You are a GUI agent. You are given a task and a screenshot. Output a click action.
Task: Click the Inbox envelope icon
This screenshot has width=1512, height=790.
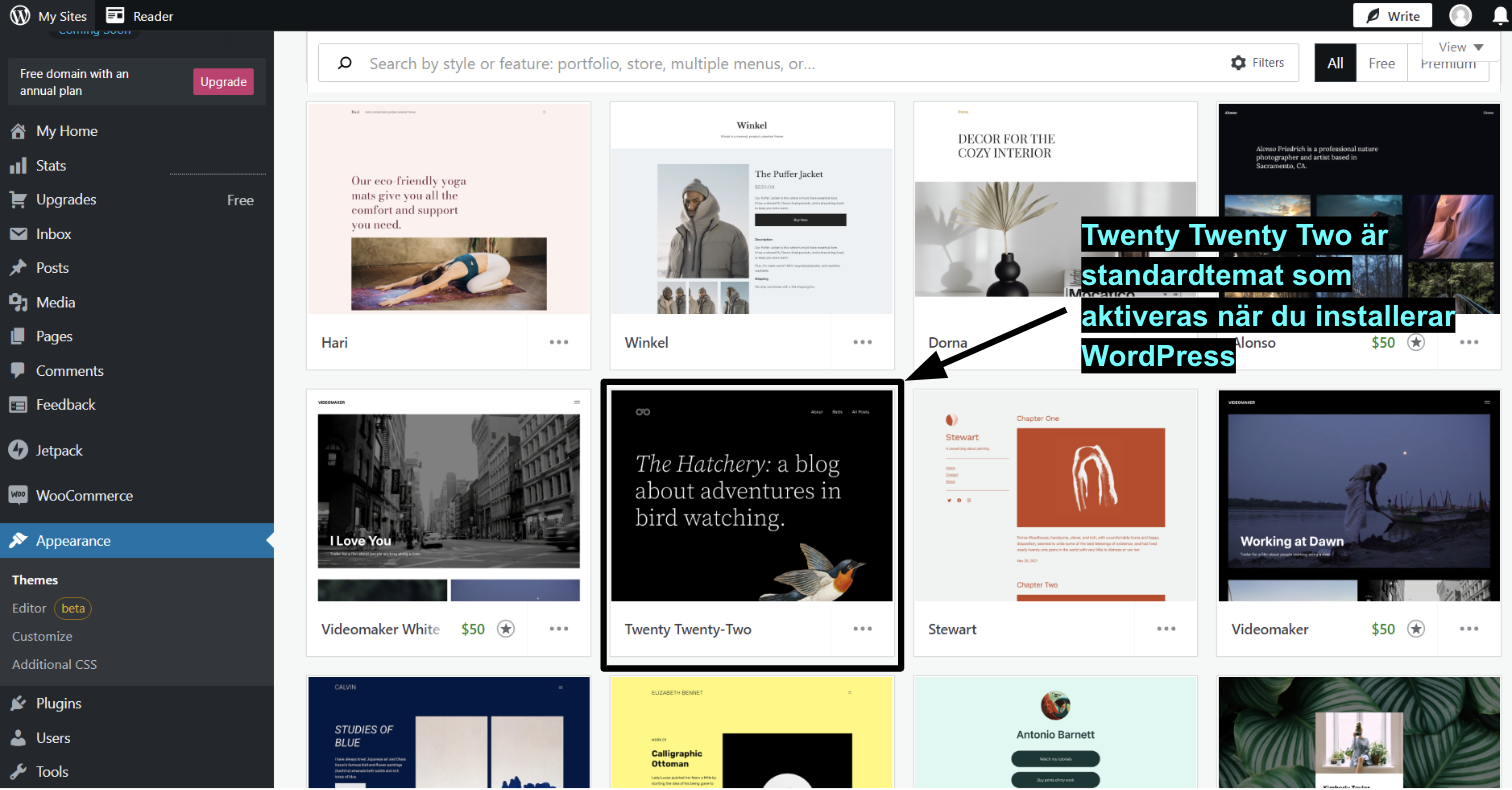click(x=18, y=234)
